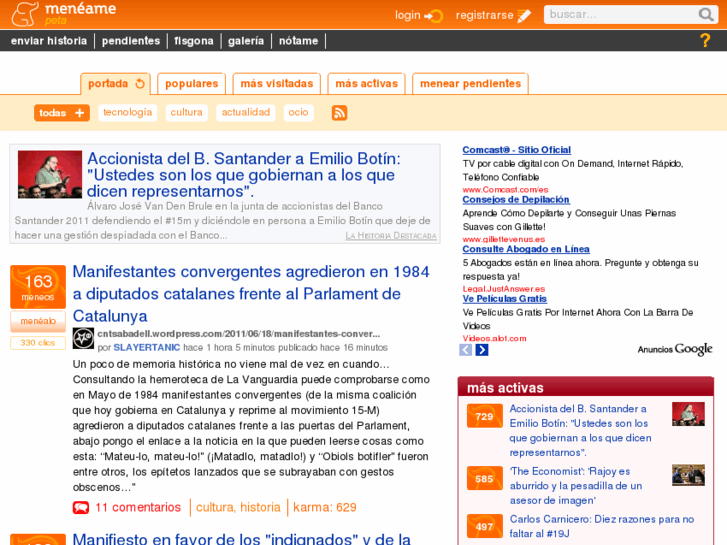Open La Historia Destacada link
The height and width of the screenshot is (545, 727).
point(391,236)
